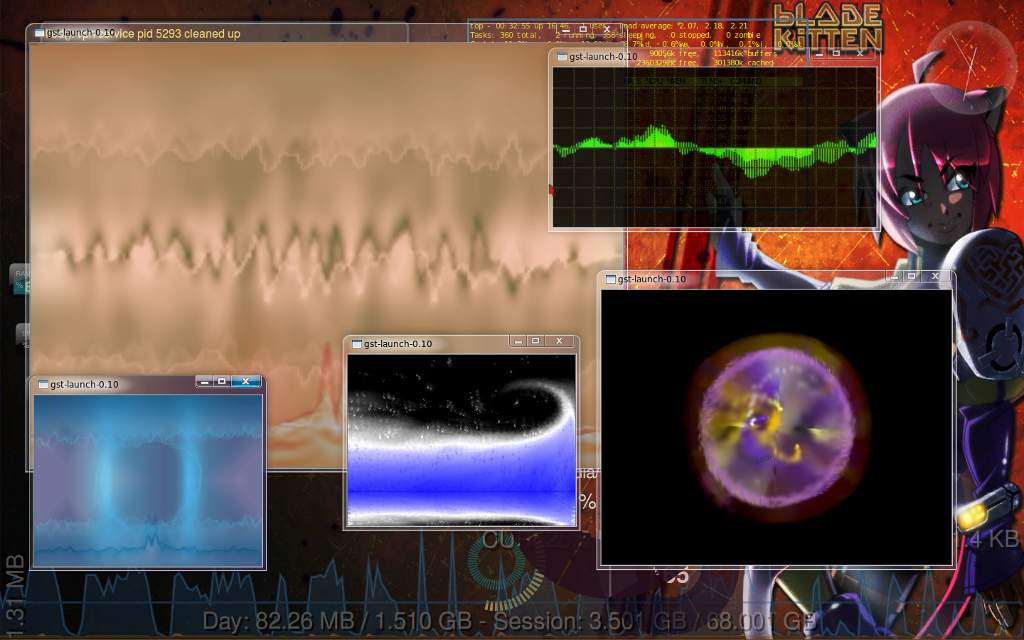Close the white-and-blue wave gst-launch window
This screenshot has width=1024, height=640.
click(559, 341)
